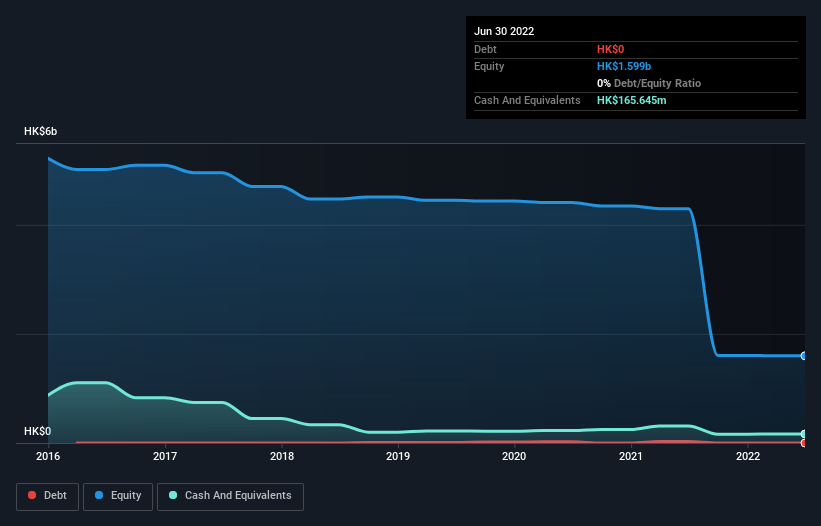Click the Debt row label in tooltip
This screenshot has width=821, height=526.
tap(485, 49)
